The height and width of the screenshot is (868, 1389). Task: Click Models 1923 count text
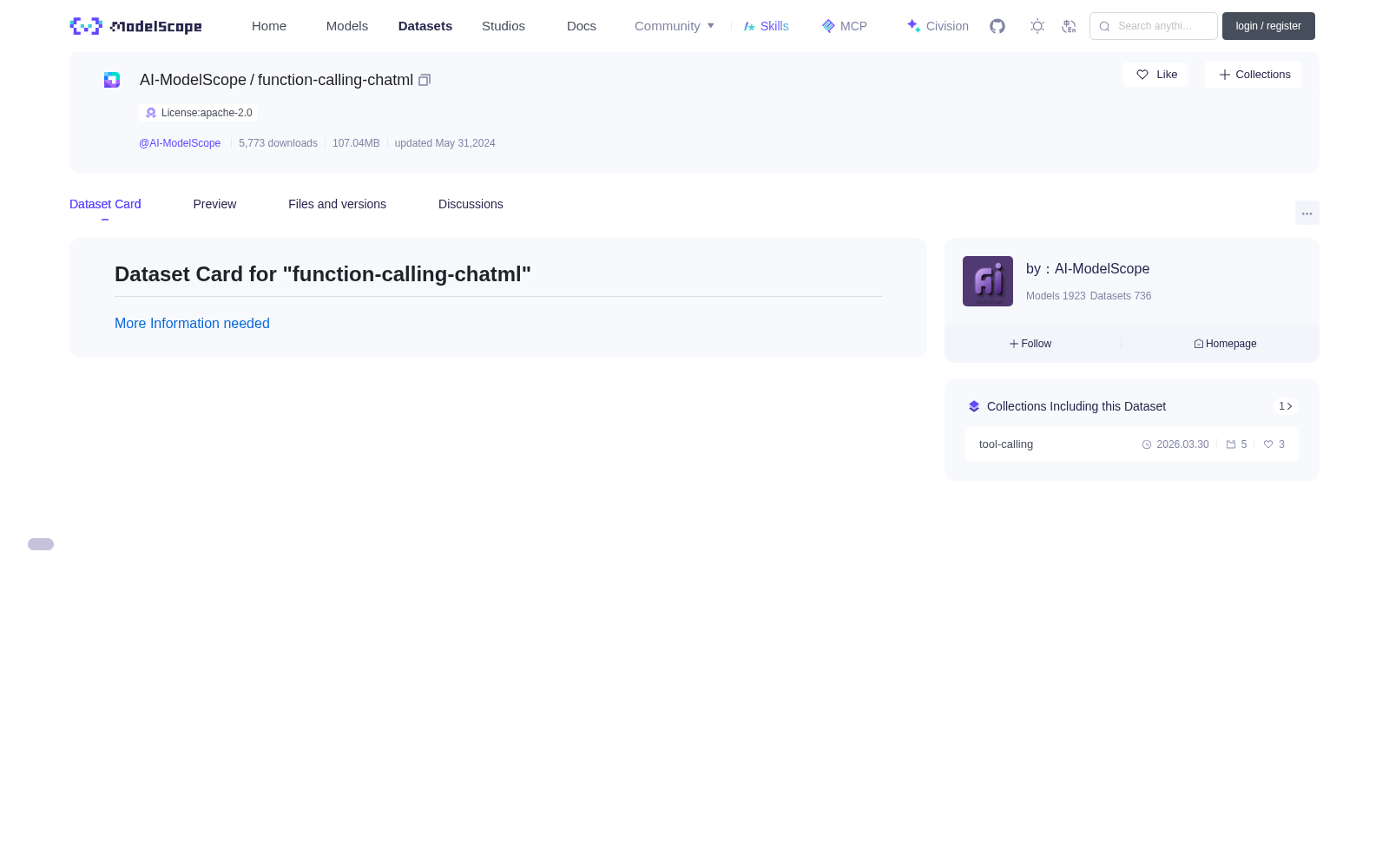(1056, 296)
